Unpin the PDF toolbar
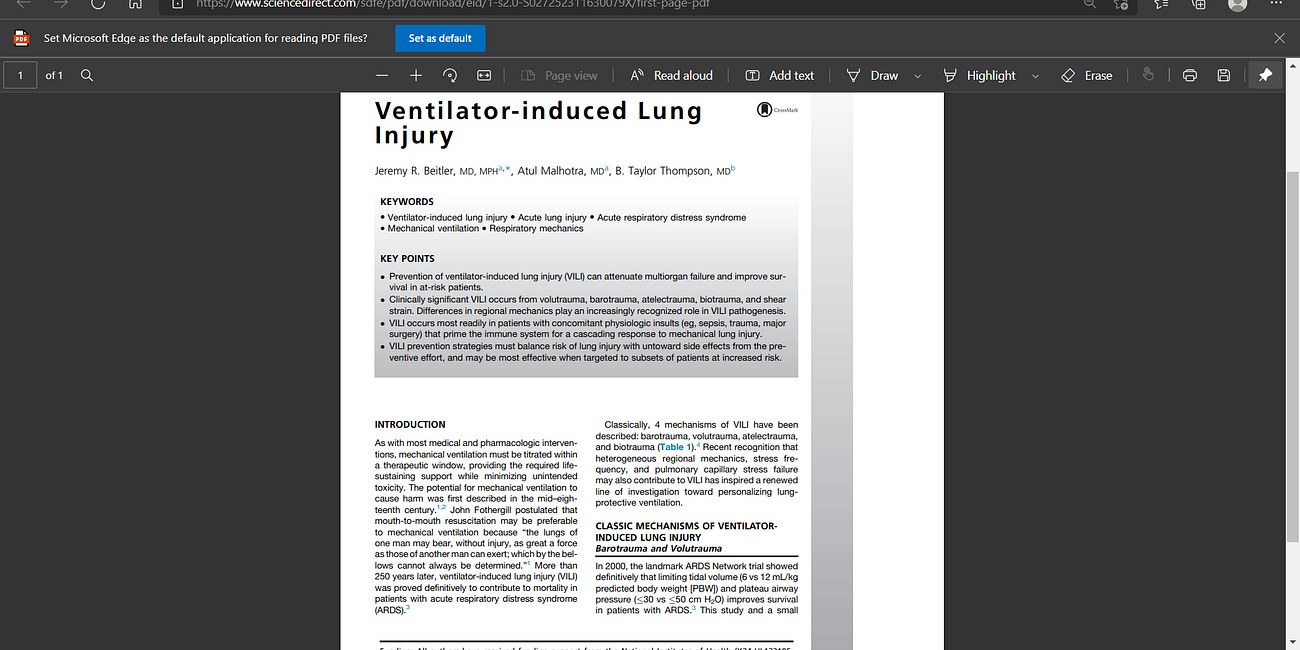 tap(1265, 75)
